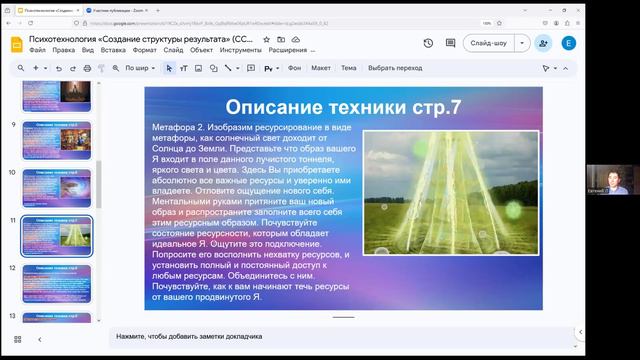Image resolution: width=640 pixels, height=360 pixels.
Task: Open the new slide layout dropdown
Action: click(46, 69)
